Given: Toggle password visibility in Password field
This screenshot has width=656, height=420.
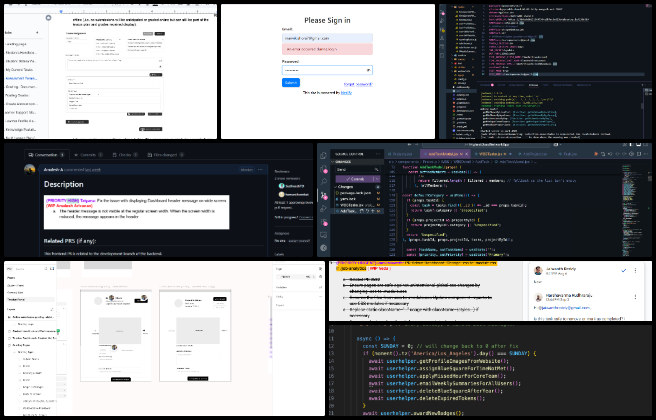Looking at the screenshot, I should click(368, 70).
